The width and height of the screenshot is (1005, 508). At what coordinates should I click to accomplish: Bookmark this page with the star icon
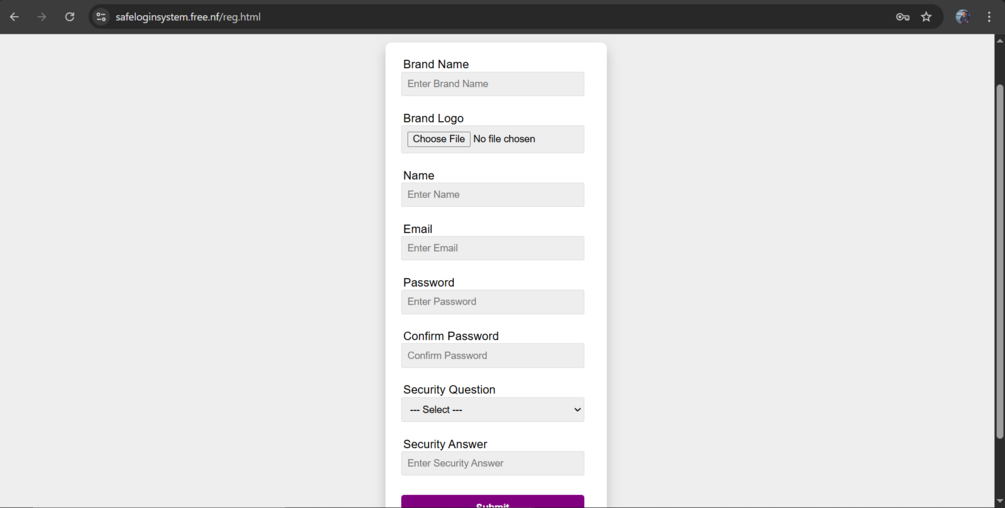(926, 17)
